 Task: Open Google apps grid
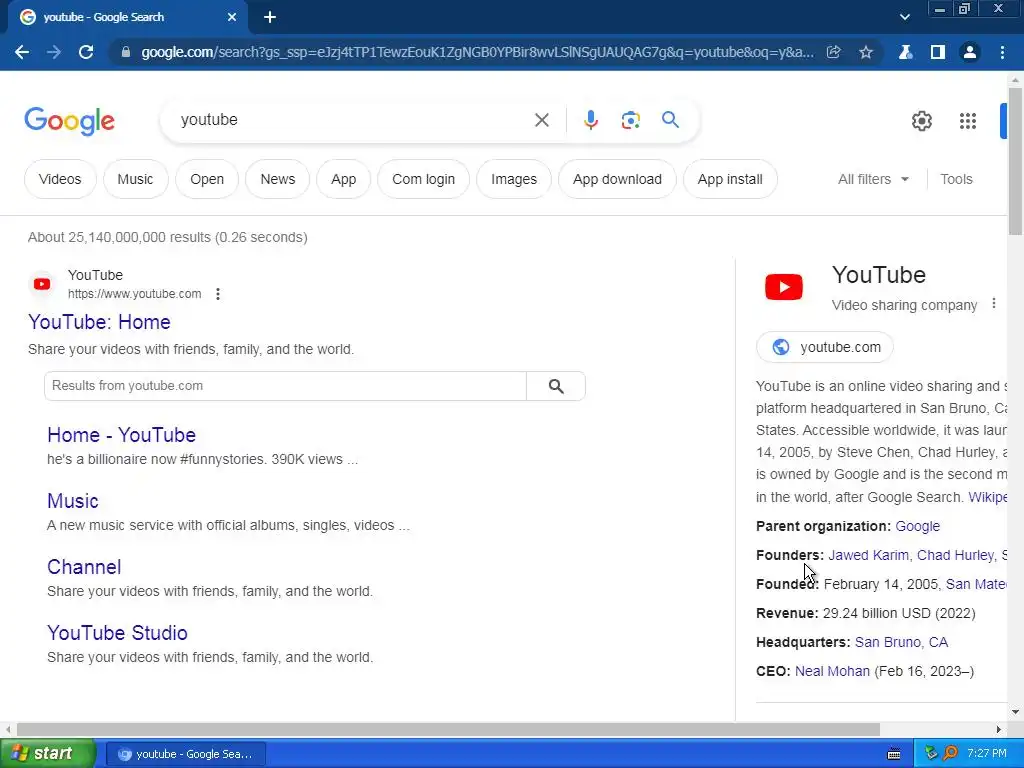coord(968,121)
